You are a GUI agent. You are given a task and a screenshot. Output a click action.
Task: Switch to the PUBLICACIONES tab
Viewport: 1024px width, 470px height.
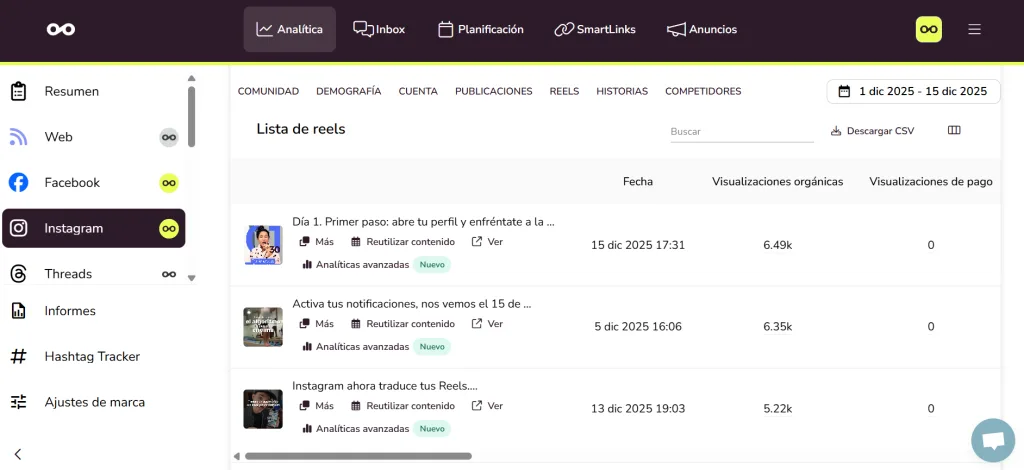coord(494,91)
